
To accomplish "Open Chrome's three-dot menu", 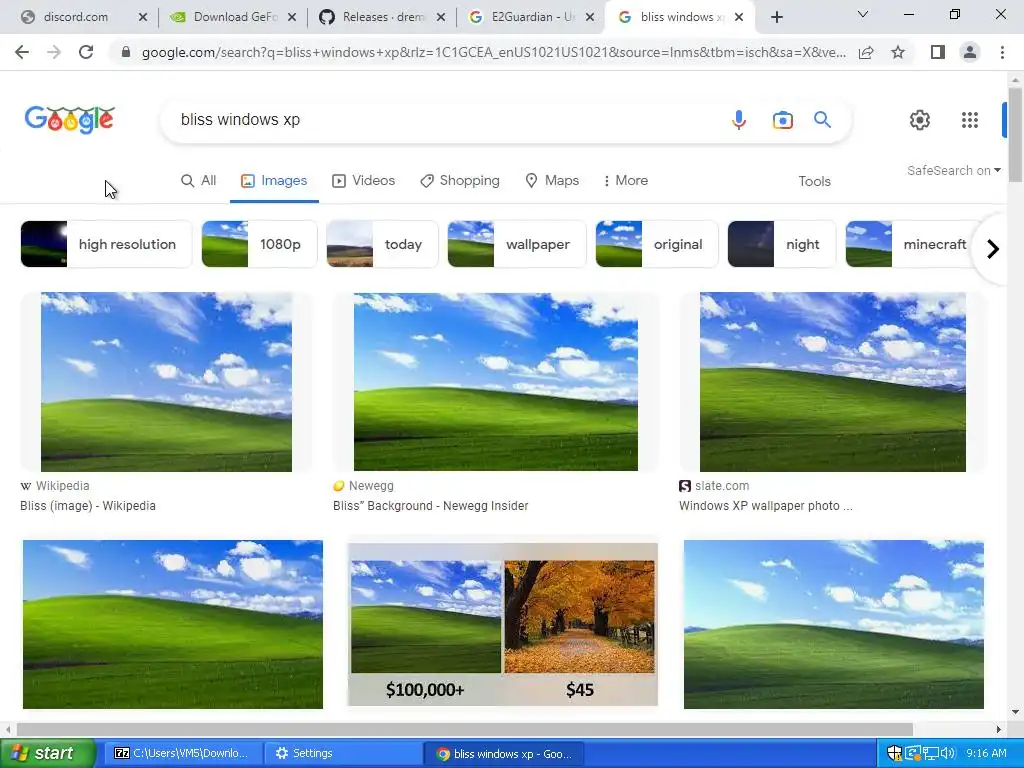I will coord(1002,52).
